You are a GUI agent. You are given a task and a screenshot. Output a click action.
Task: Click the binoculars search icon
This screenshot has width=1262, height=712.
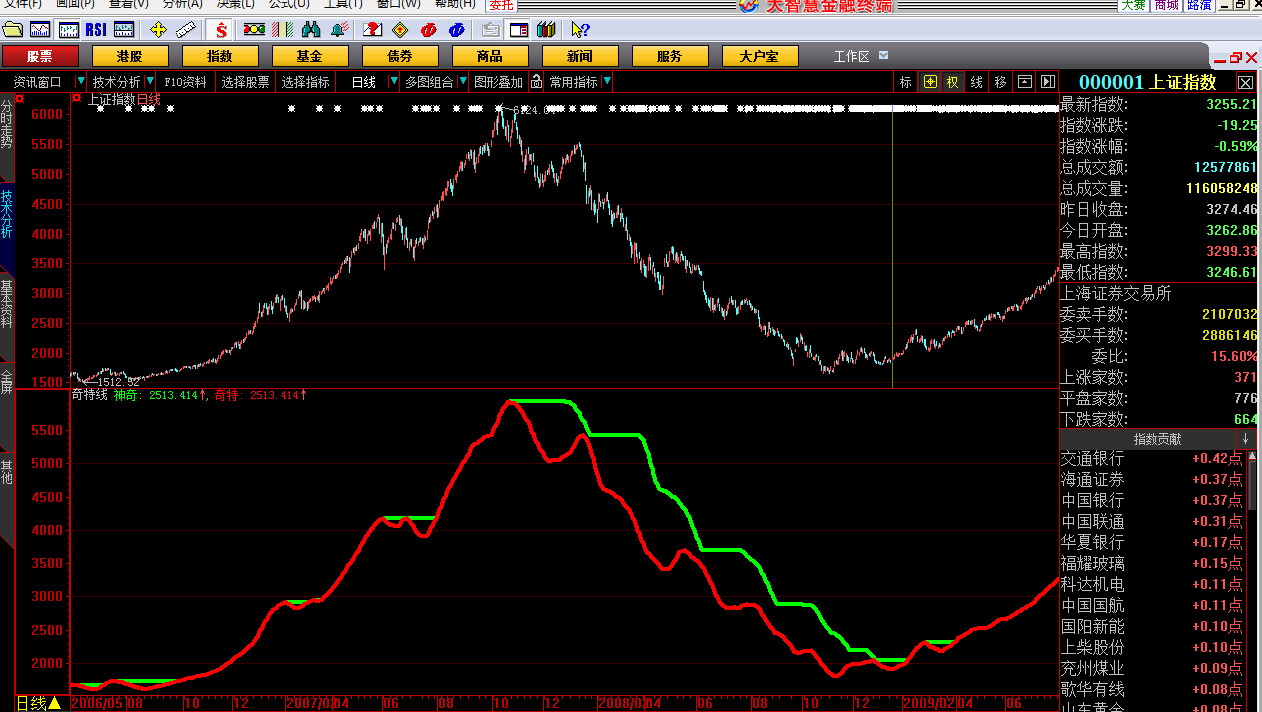coord(311,30)
